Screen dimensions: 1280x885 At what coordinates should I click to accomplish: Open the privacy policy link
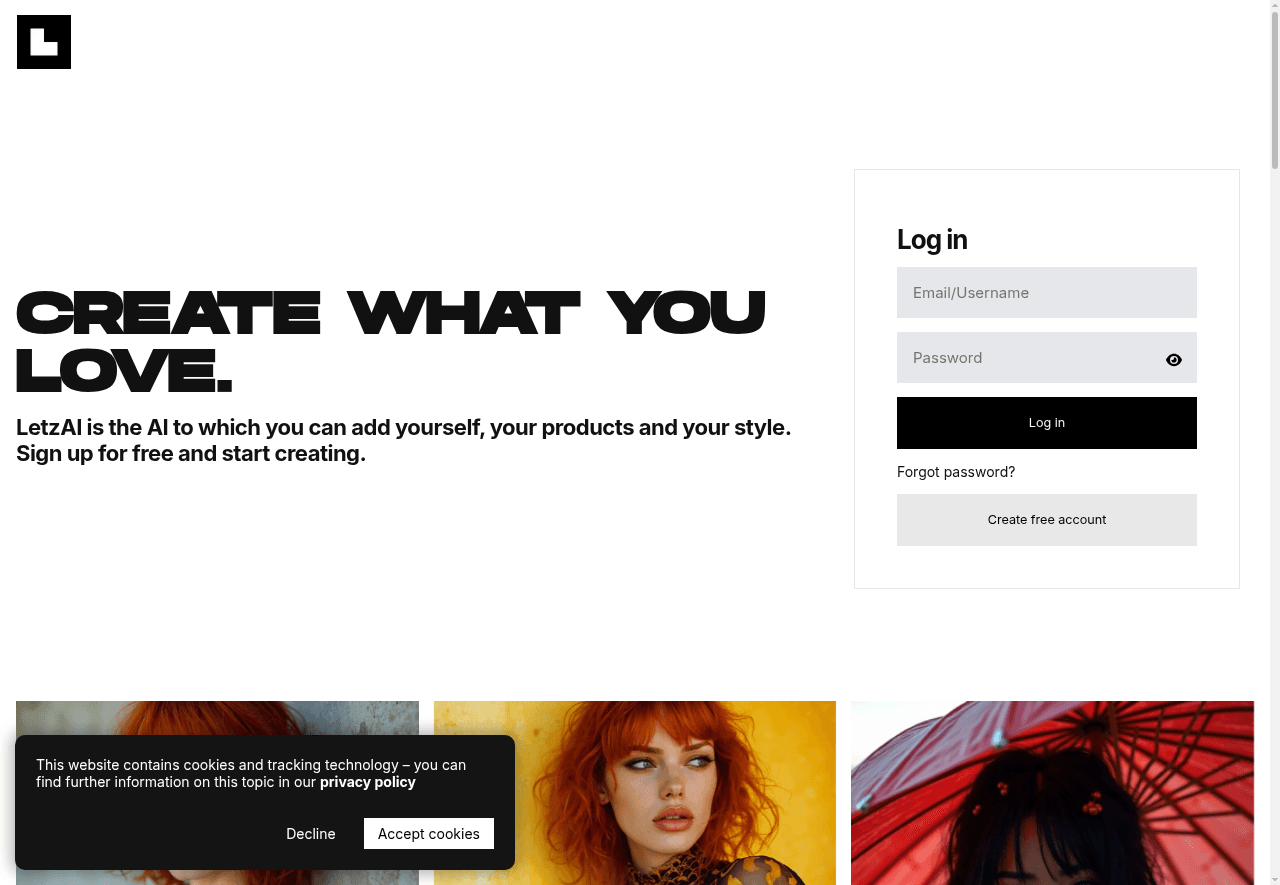click(x=368, y=782)
